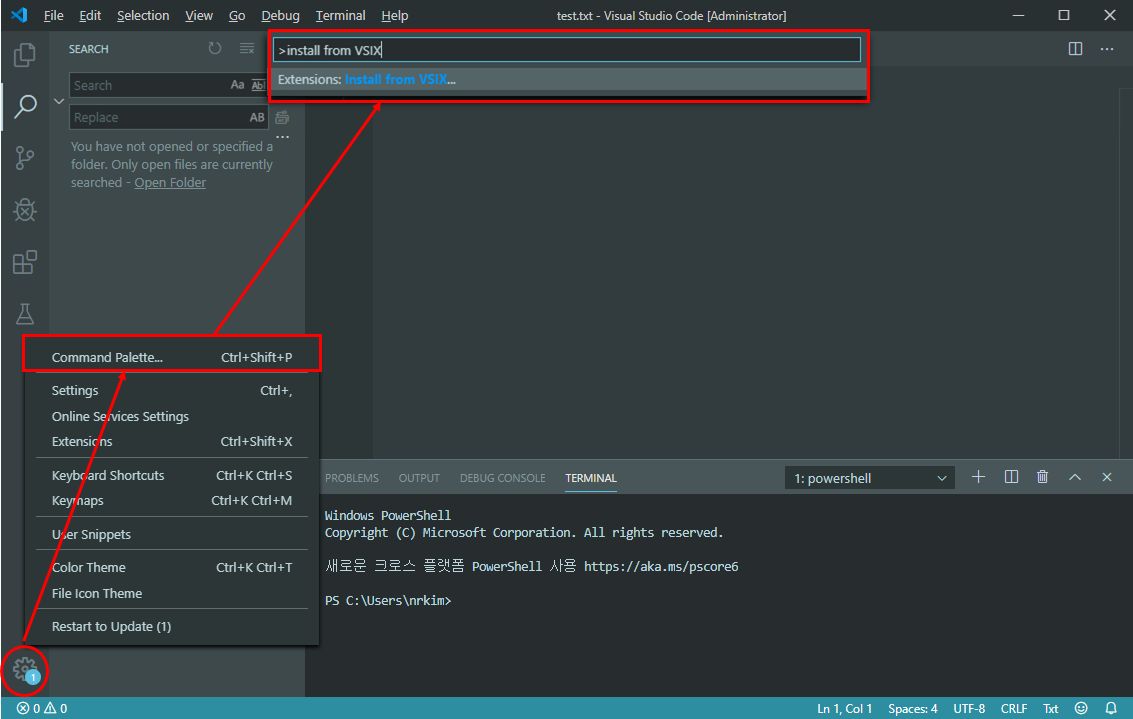Open the 1: powershell terminal selector
Viewport: 1133px width, 719px height.
(x=868, y=477)
